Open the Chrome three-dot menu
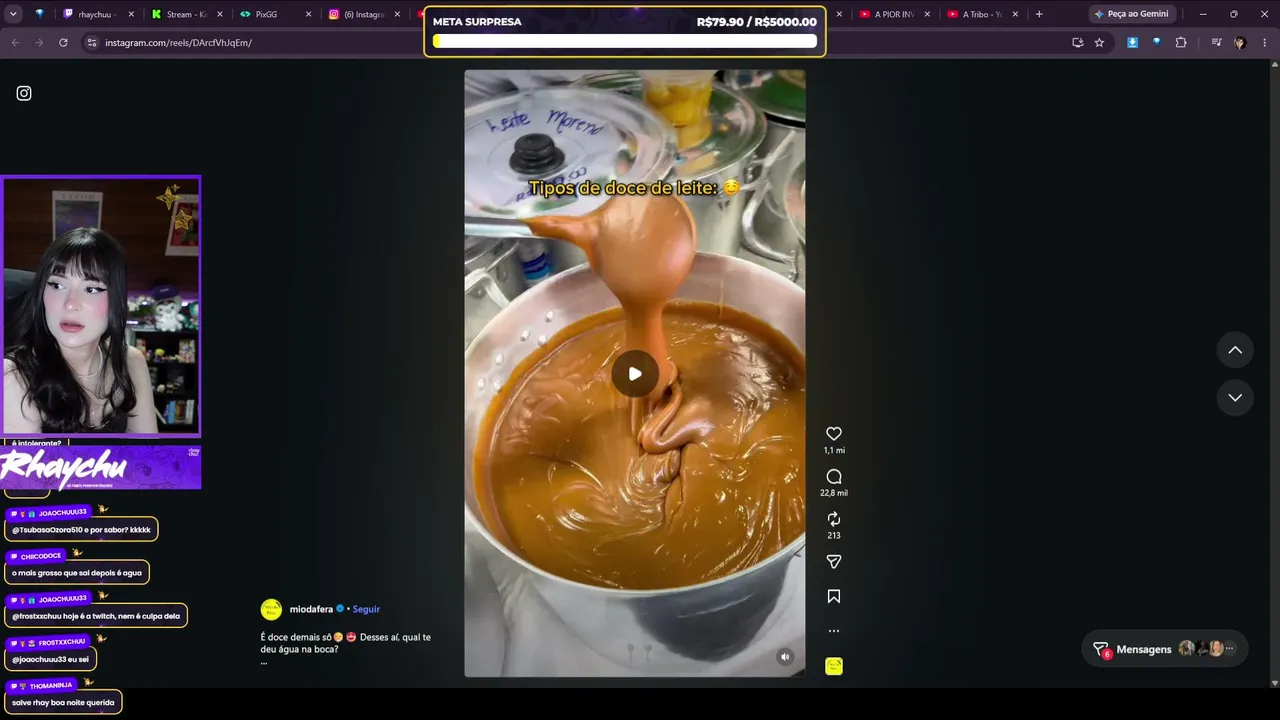The height and width of the screenshot is (720, 1280). pyautogui.click(x=1265, y=43)
